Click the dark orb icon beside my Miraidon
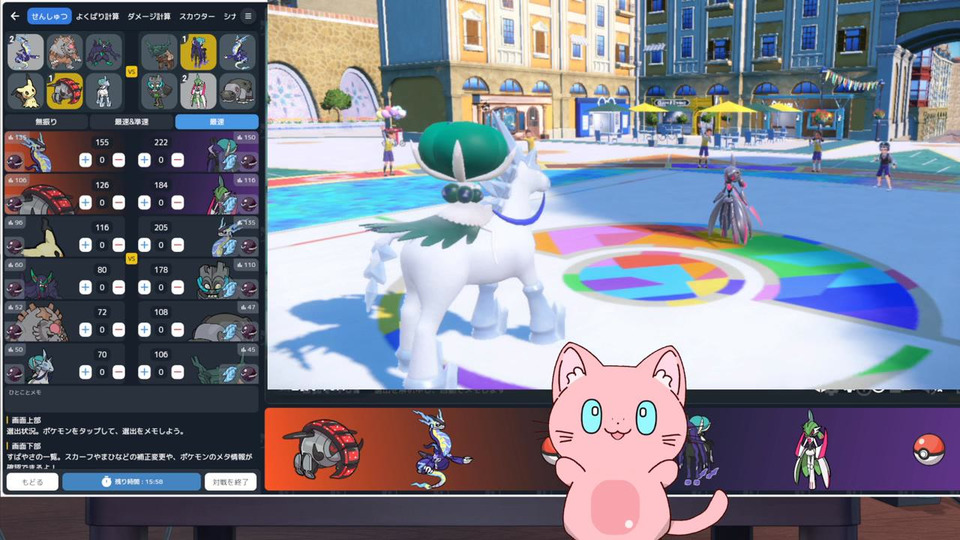 [x=15, y=162]
